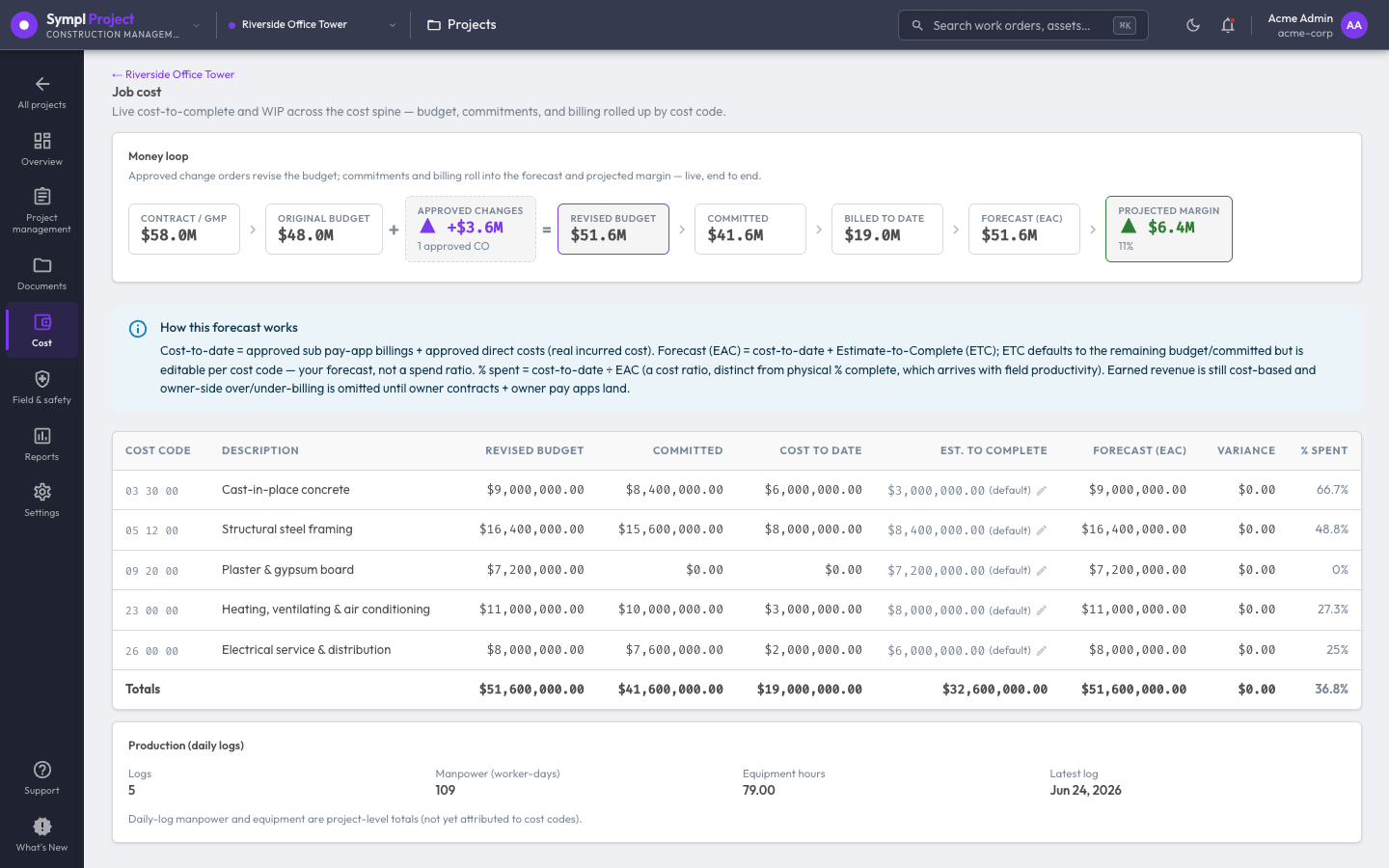Select the Forecast (EAC) card

click(x=1024, y=229)
